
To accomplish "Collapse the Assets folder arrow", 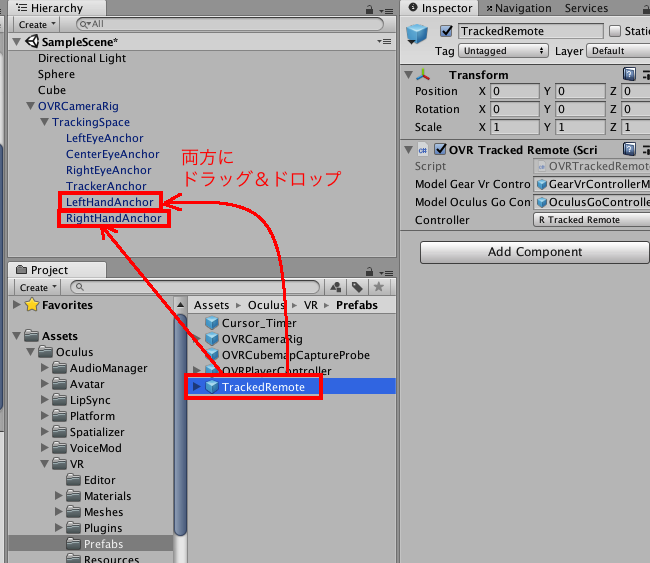I will click(x=17, y=336).
